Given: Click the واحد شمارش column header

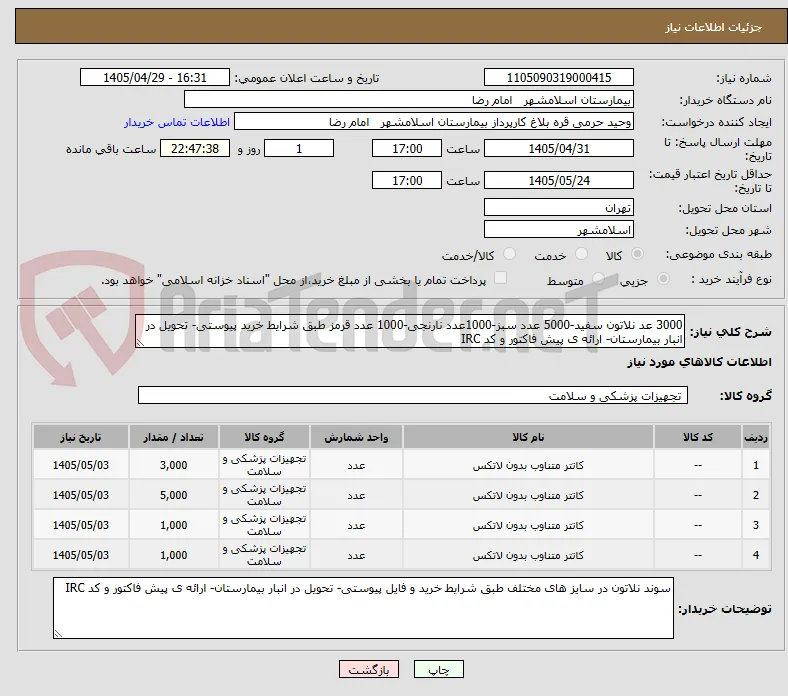Looking at the screenshot, I should pos(356,437).
